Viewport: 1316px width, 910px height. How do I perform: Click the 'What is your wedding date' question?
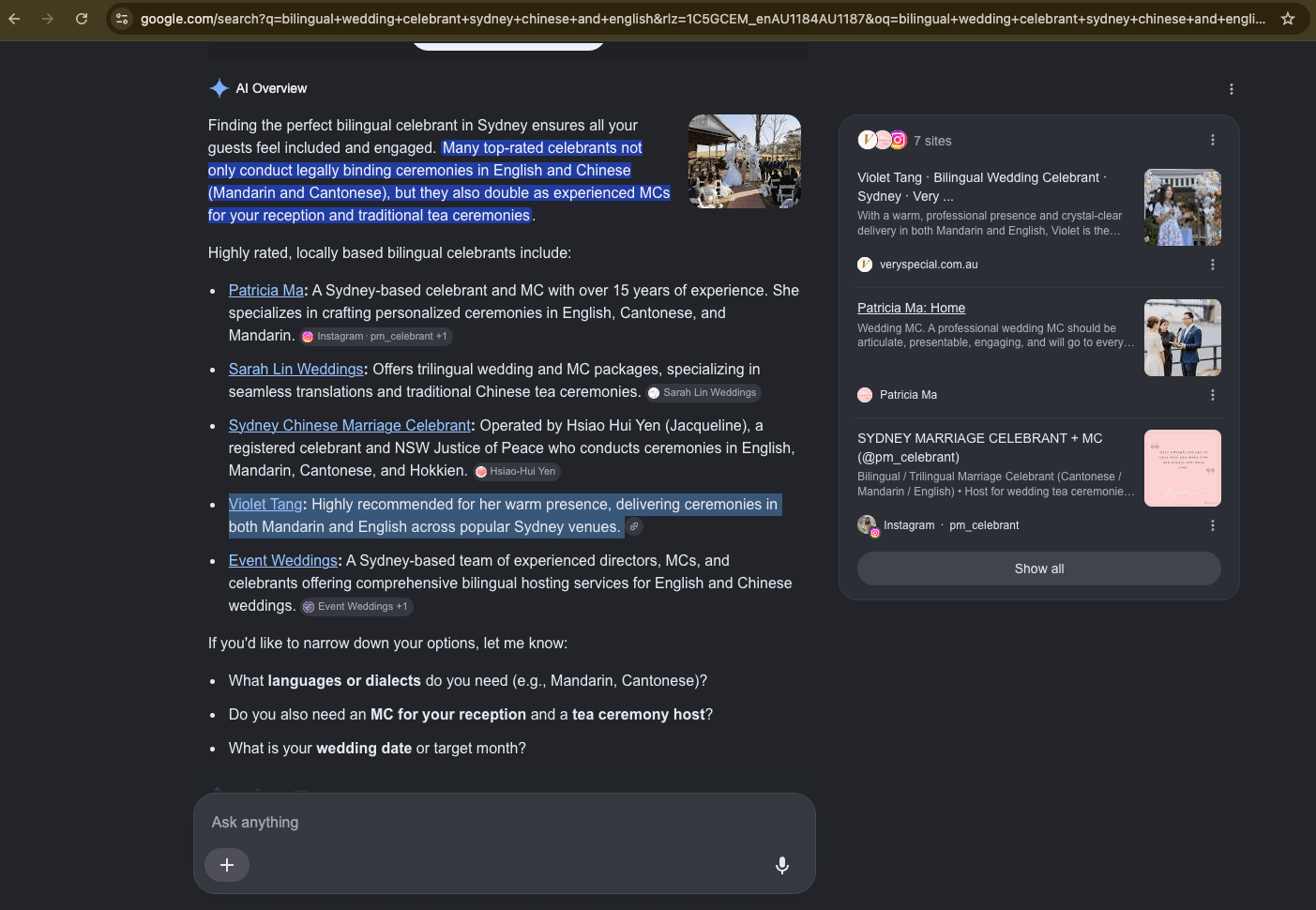[x=377, y=749]
